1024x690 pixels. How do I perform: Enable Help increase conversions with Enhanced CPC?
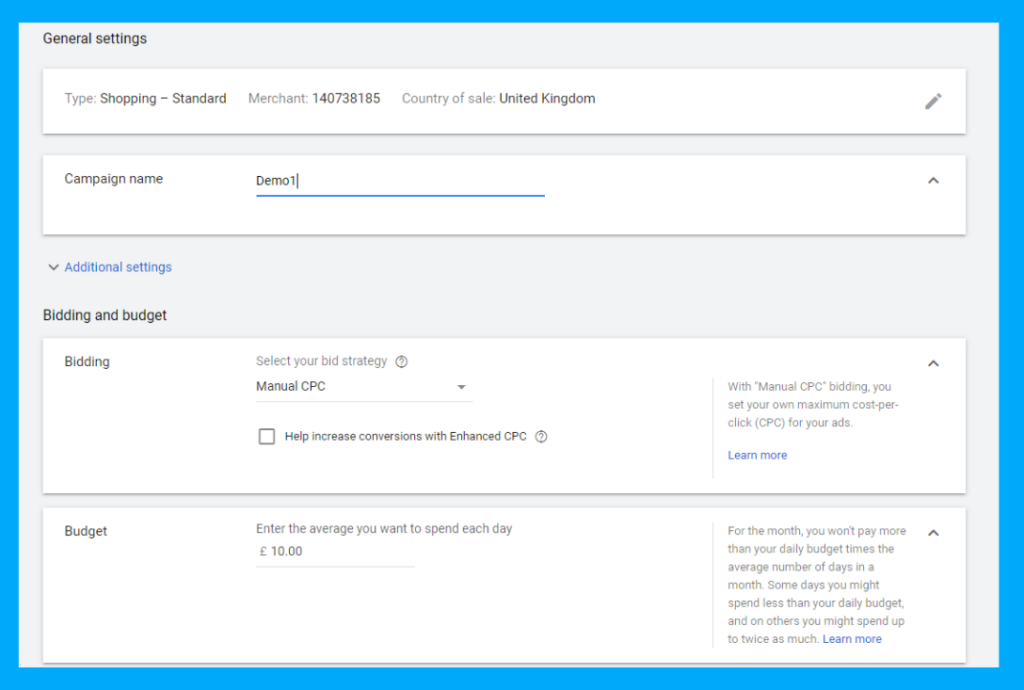pyautogui.click(x=267, y=436)
